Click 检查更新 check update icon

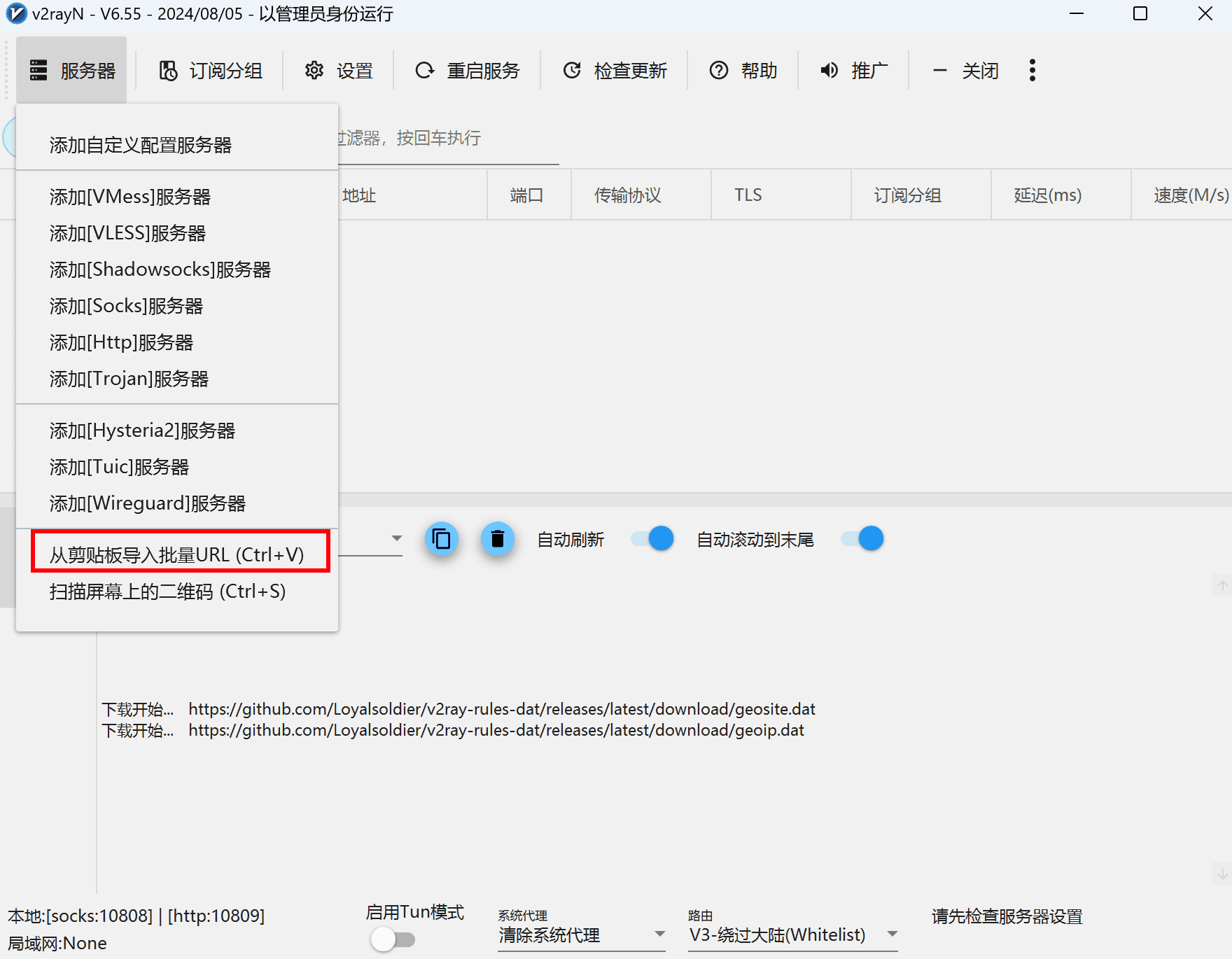572,71
